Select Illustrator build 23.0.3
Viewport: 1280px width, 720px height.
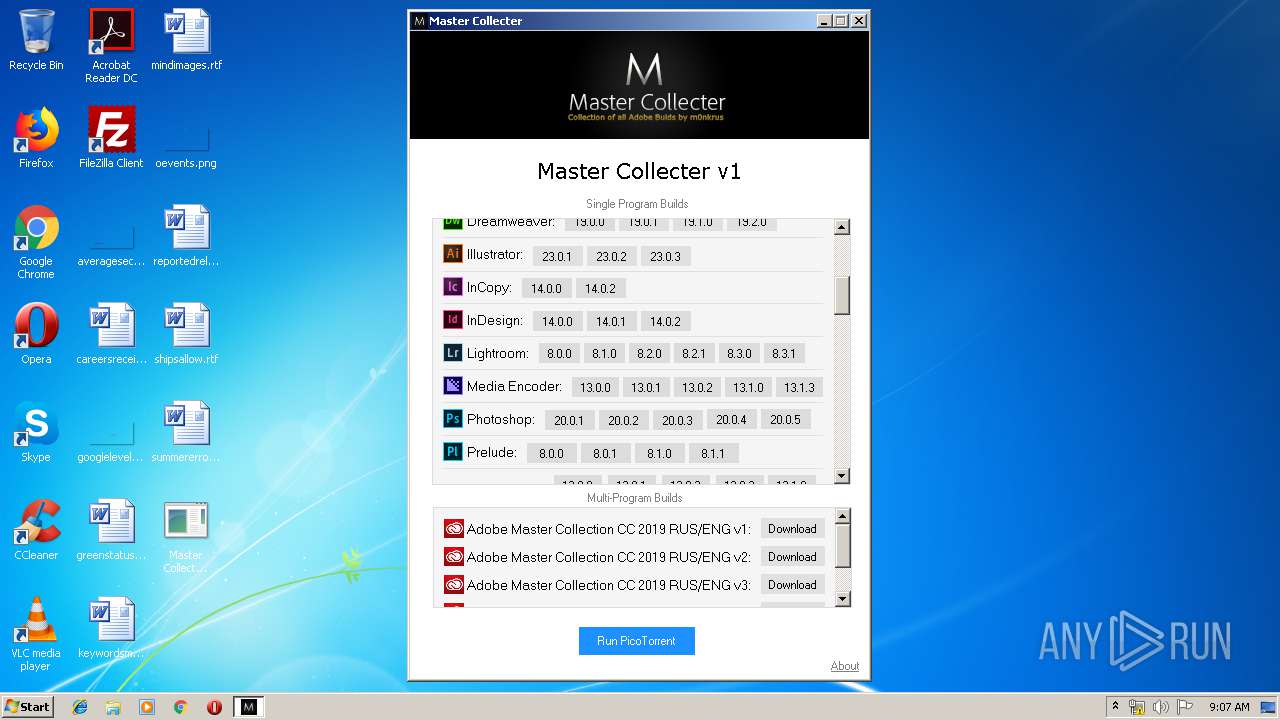(665, 256)
